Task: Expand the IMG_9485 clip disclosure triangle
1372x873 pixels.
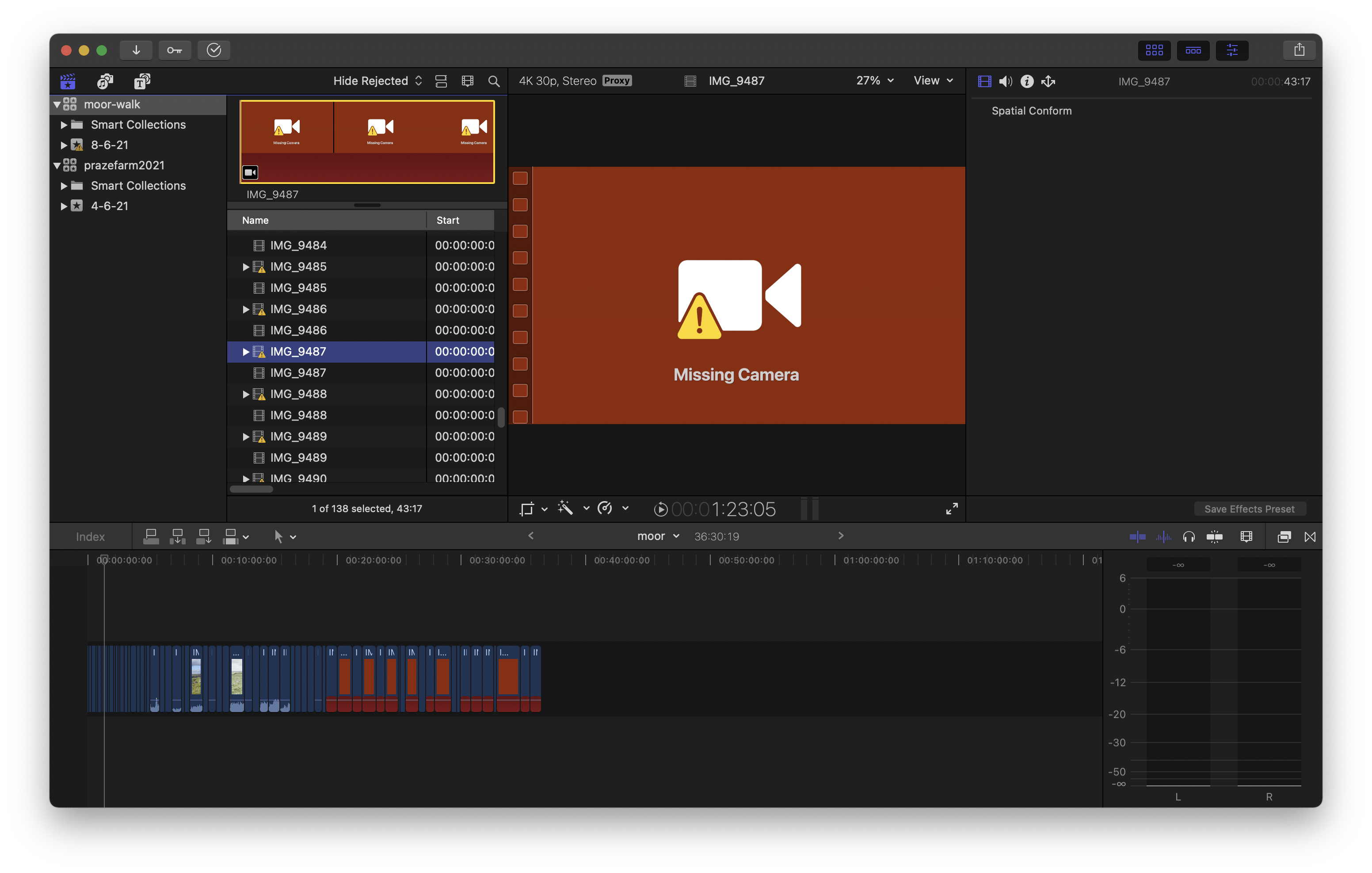Action: click(246, 267)
